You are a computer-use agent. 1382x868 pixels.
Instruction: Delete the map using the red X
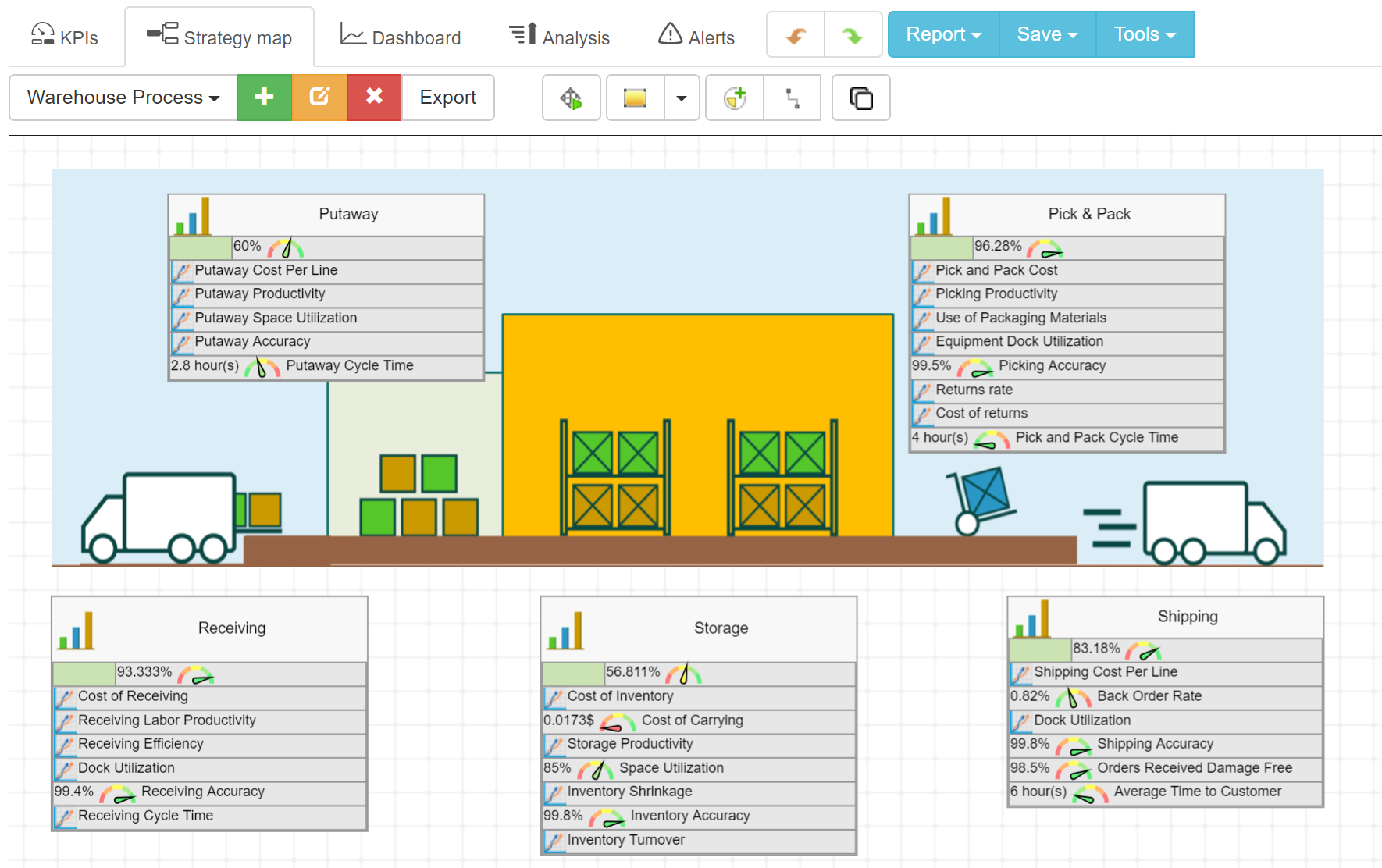click(x=374, y=98)
